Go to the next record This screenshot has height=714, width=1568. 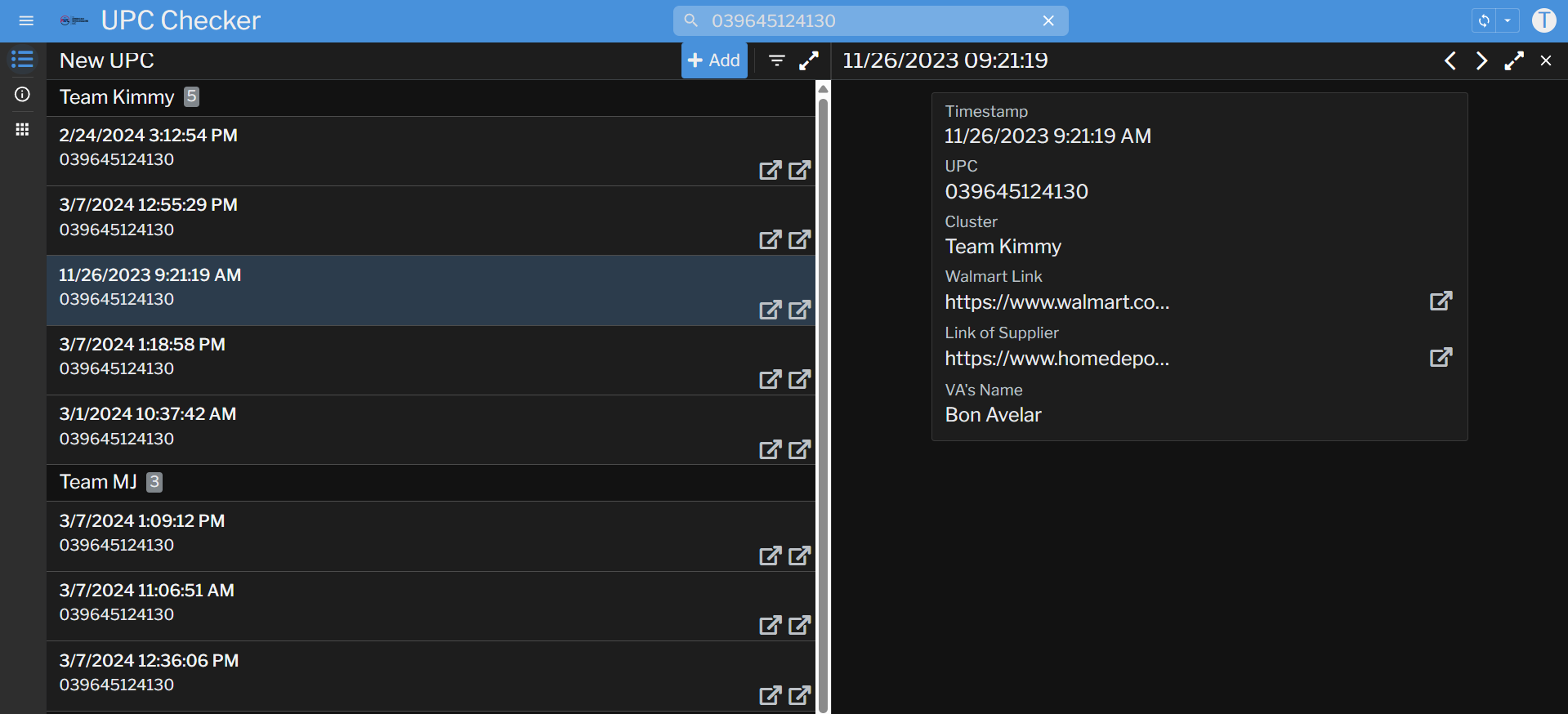[x=1481, y=60]
